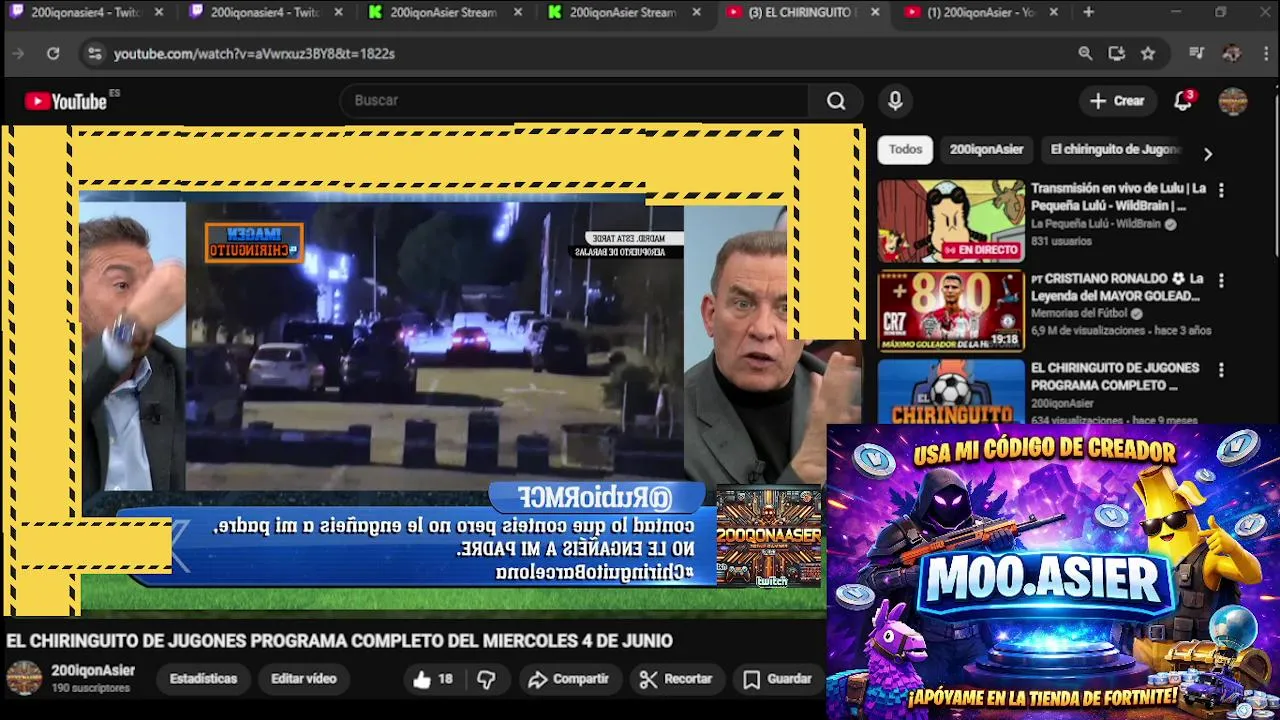Switch to second 200iqonAsier Stream Kick tab
Viewport: 1280px width, 720px height.
tap(625, 12)
